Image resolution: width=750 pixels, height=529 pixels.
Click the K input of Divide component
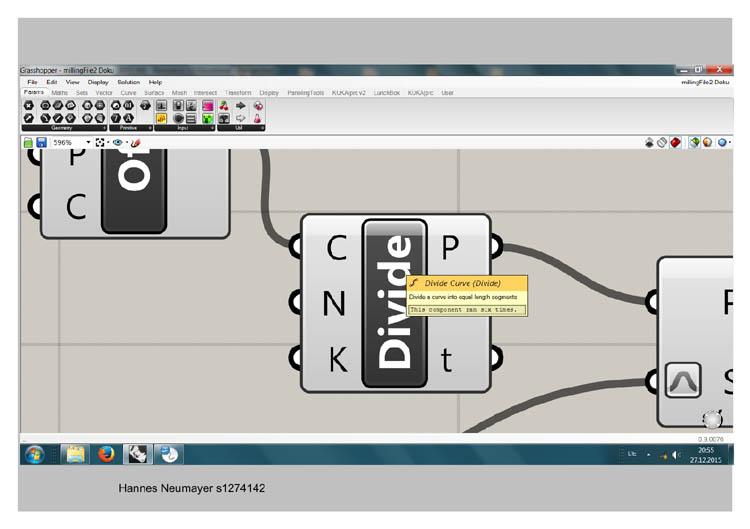pyautogui.click(x=338, y=359)
